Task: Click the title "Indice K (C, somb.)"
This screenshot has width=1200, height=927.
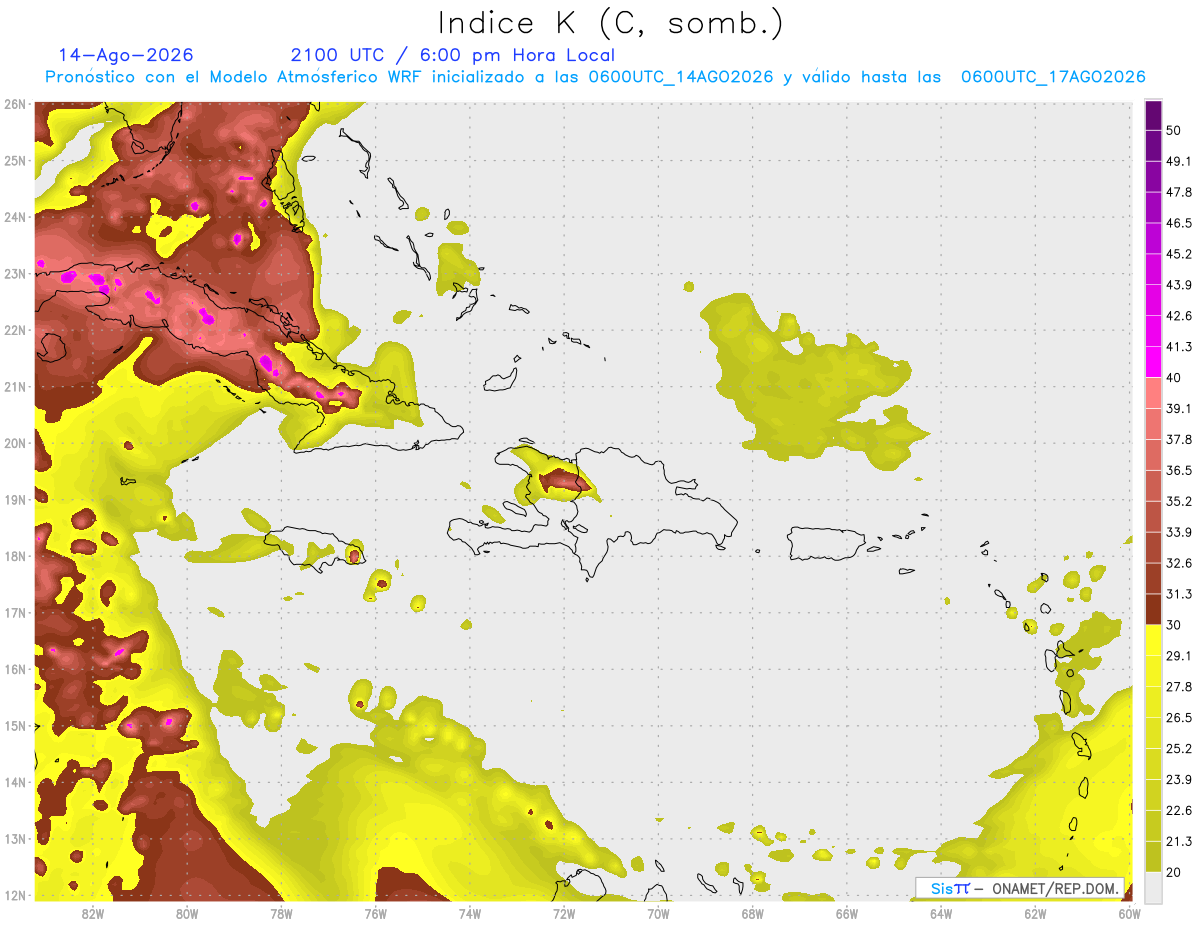Action: 610,24
